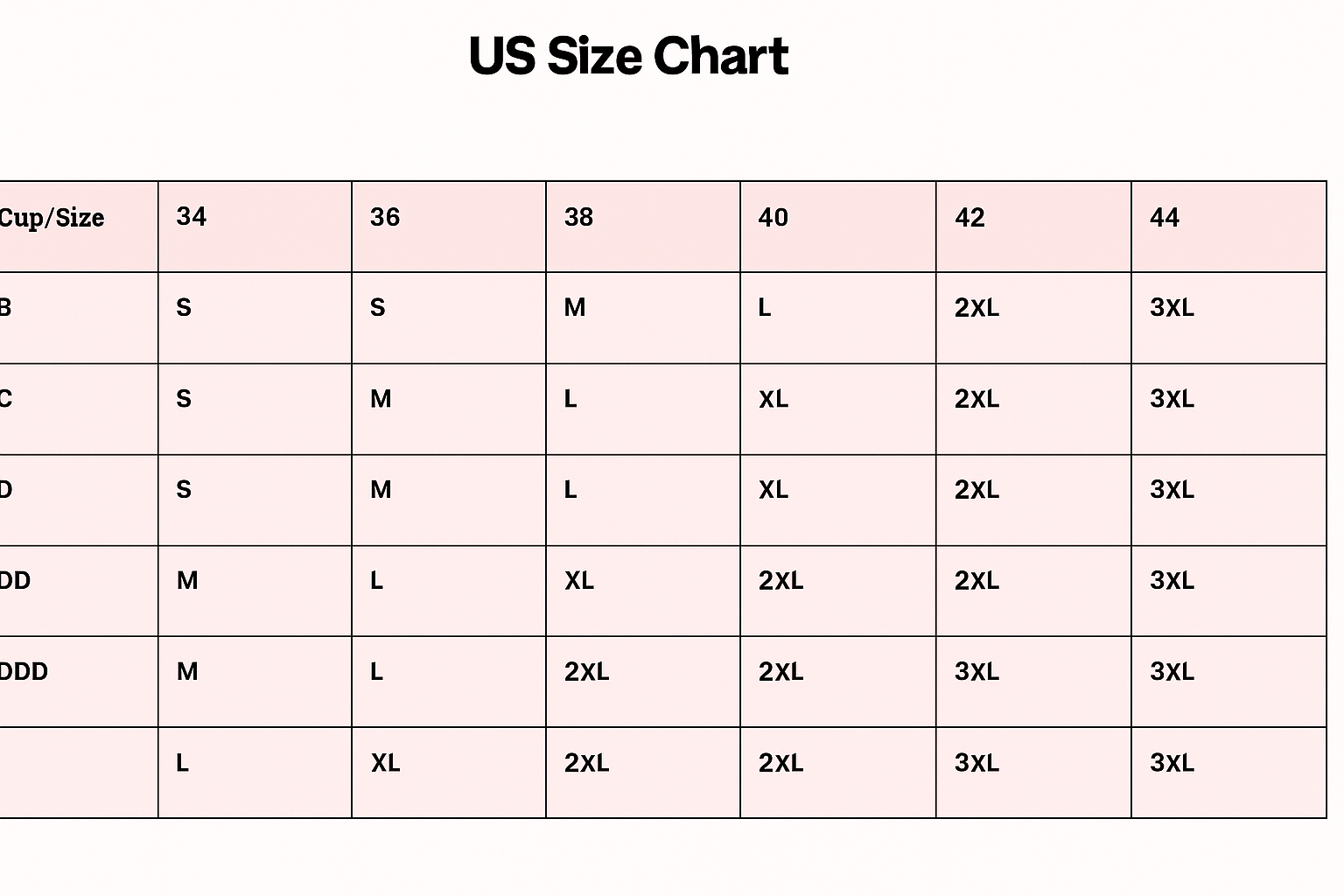Click the 42 column header
Viewport: 1344px width, 896px height.
[1033, 227]
